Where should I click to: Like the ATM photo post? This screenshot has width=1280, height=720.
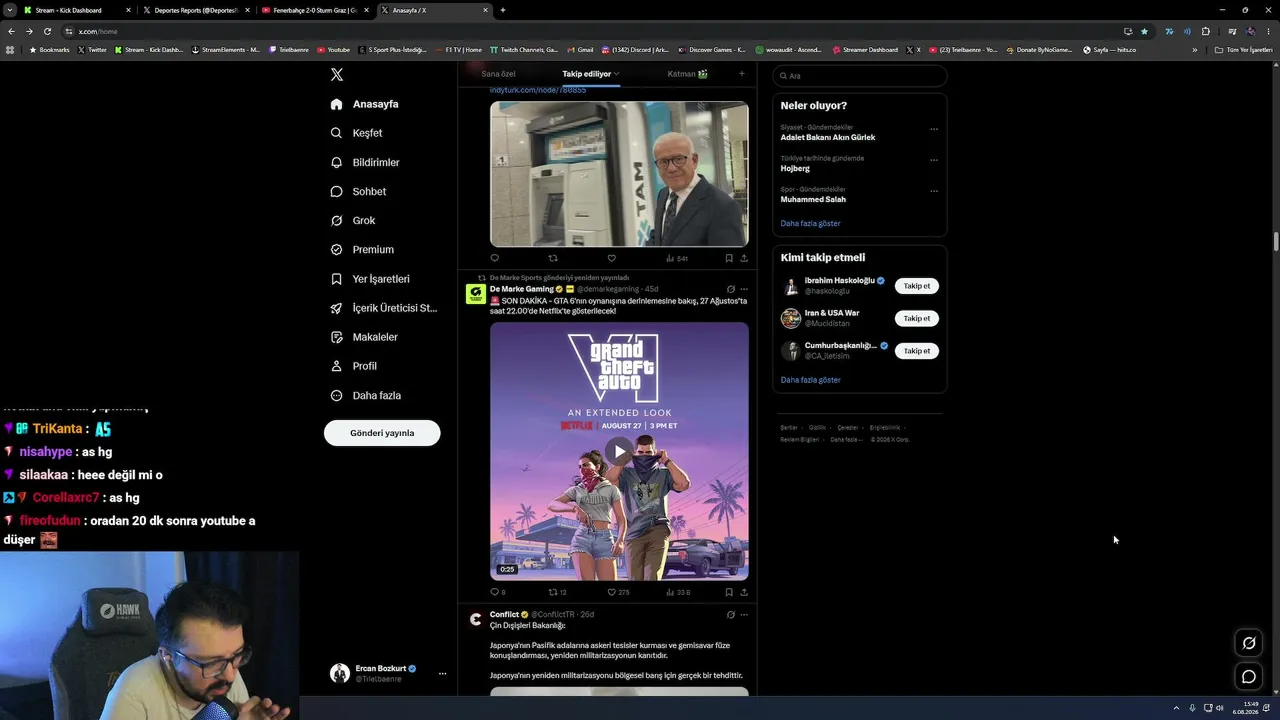point(611,258)
